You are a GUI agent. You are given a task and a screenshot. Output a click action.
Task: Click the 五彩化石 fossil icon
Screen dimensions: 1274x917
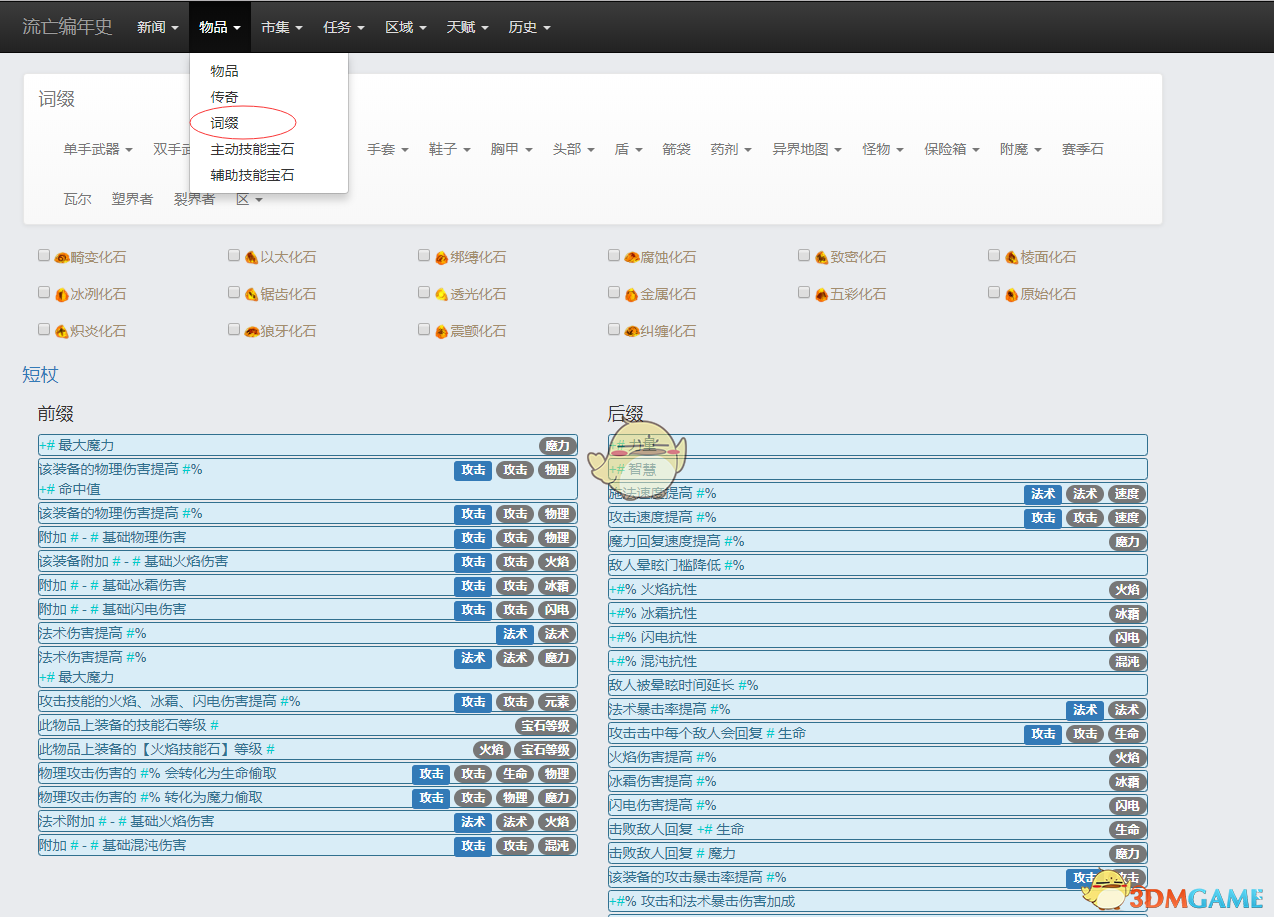point(822,294)
